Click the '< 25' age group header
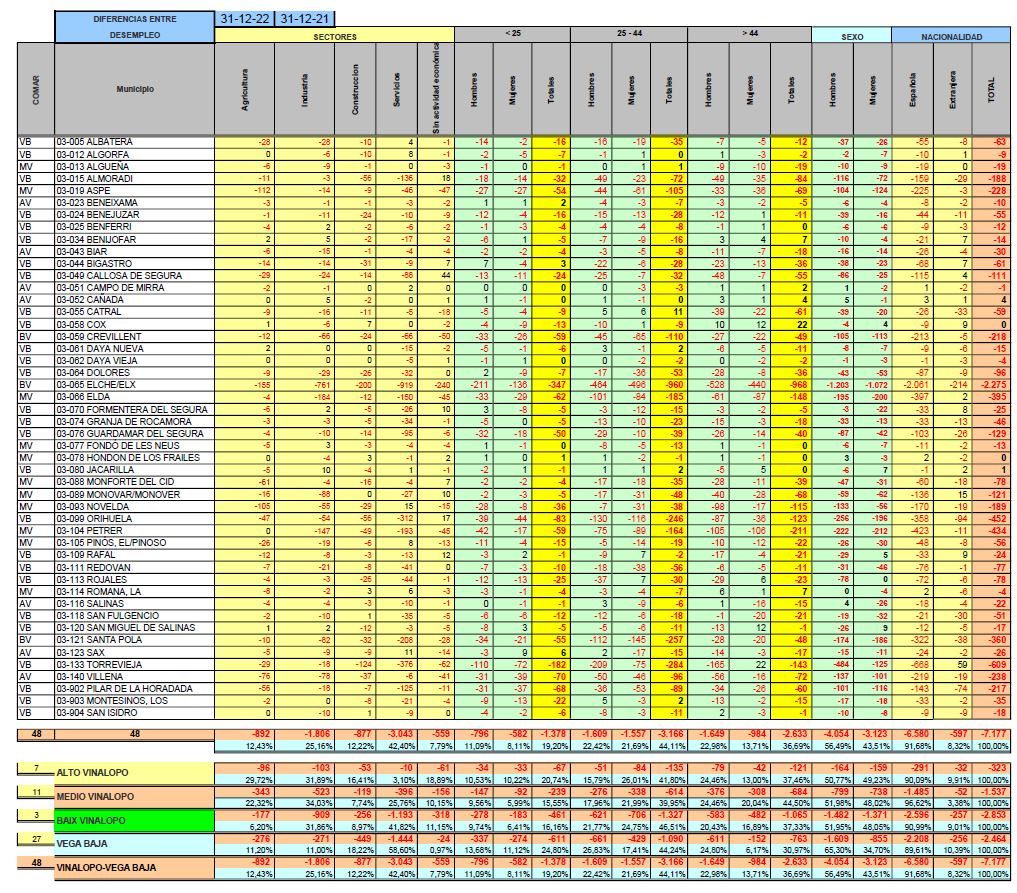This screenshot has height=893, width=1017. (x=512, y=35)
